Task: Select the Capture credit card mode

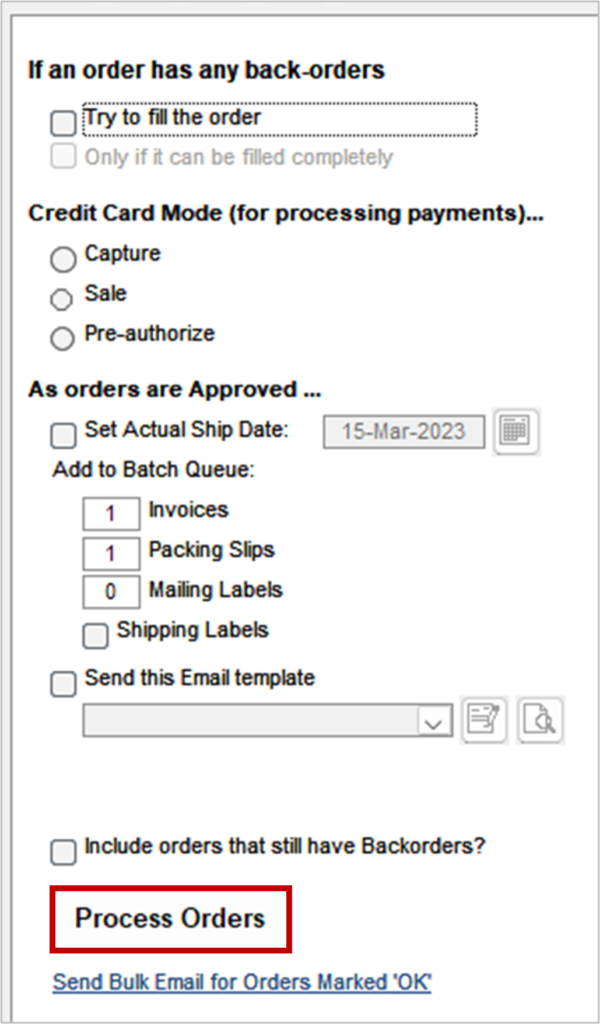Action: coord(62,259)
